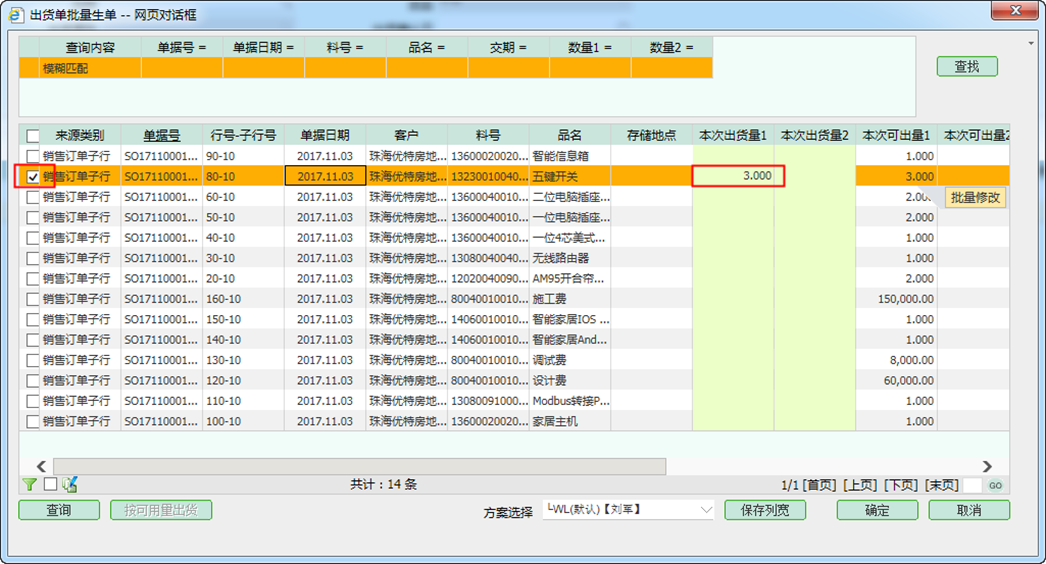Uncheck the checked row 80-10 checkbox
The image size is (1046, 564).
34,177
